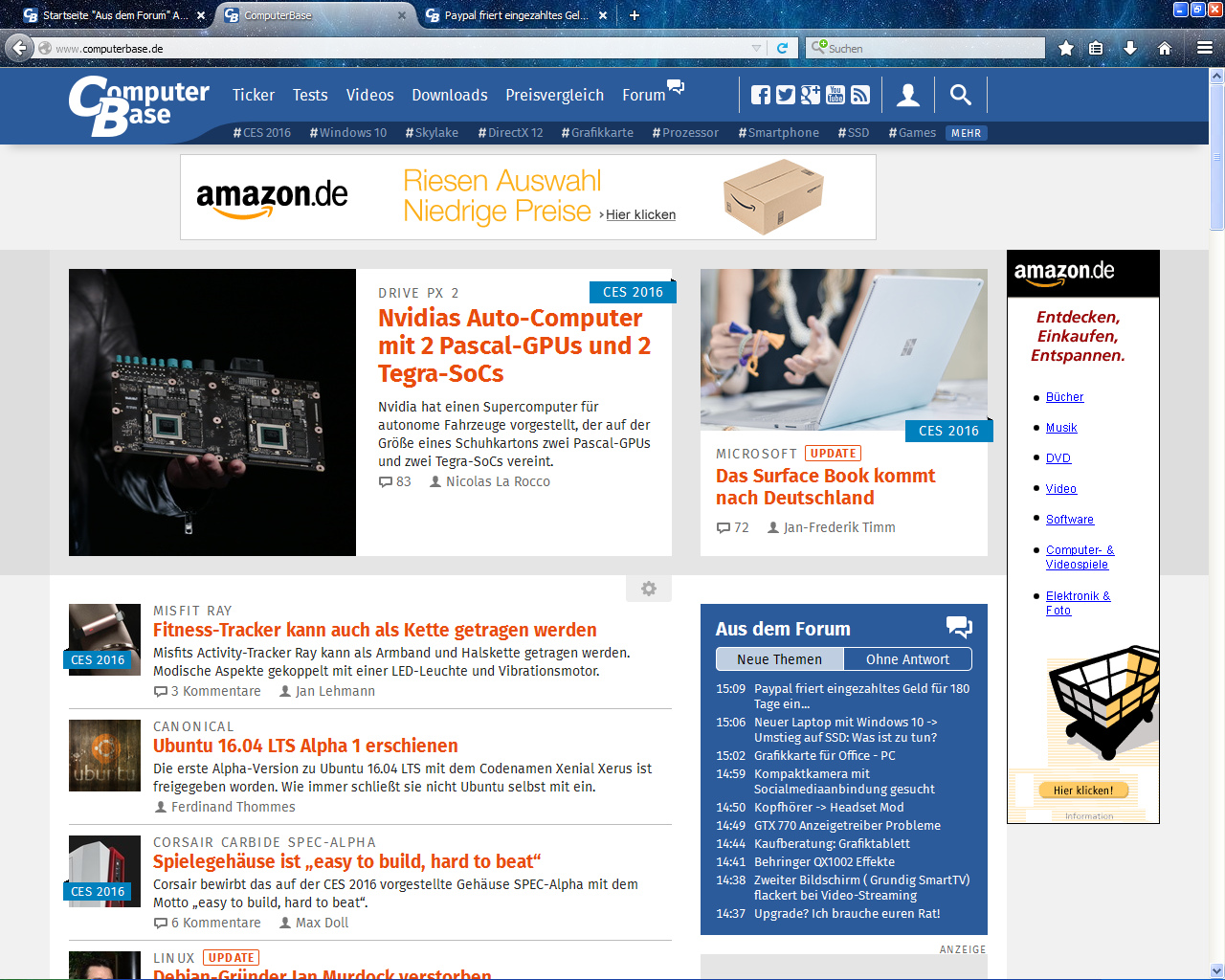This screenshot has height=980, width=1225.
Task: Click the site search magnifier icon
Action: click(x=961, y=95)
